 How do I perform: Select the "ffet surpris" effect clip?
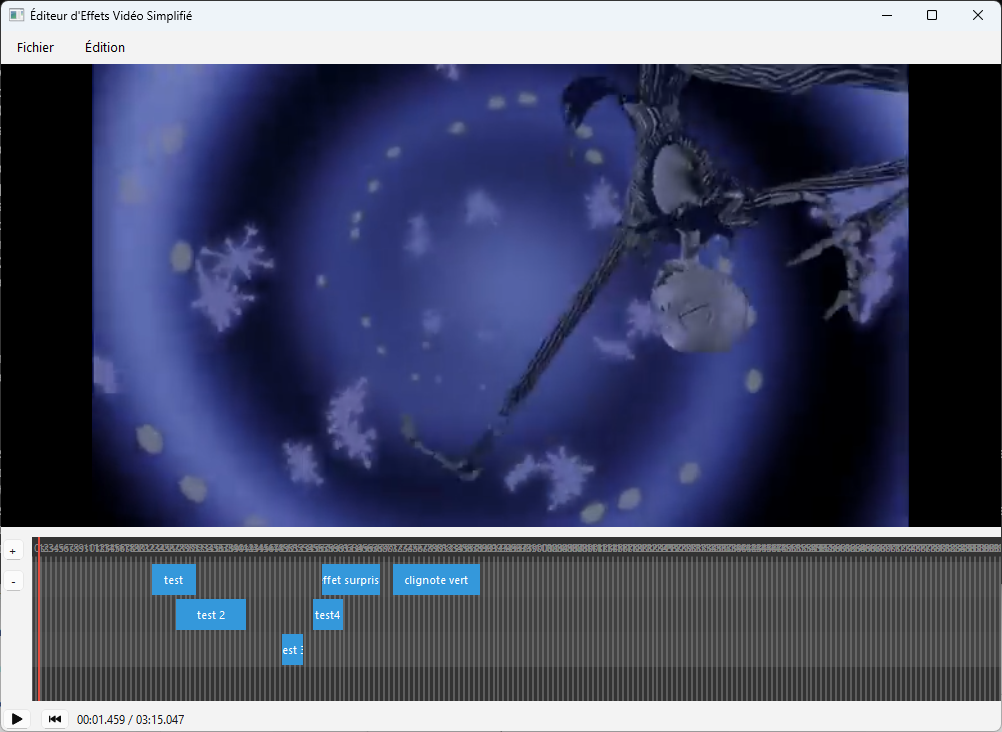(350, 580)
